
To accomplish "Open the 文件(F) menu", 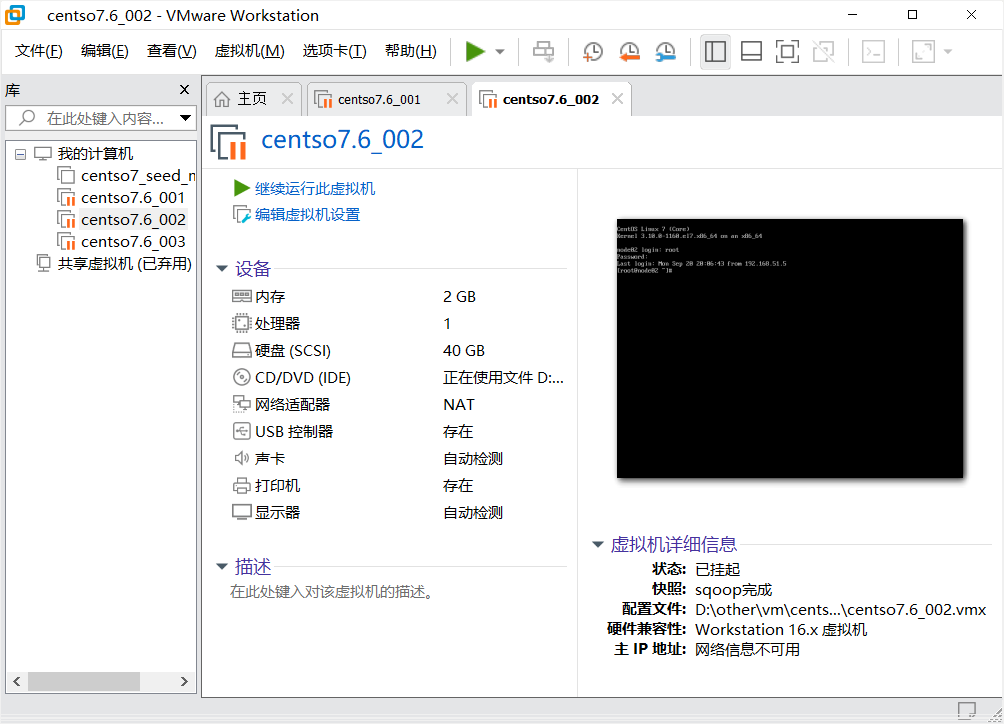I will point(38,51).
